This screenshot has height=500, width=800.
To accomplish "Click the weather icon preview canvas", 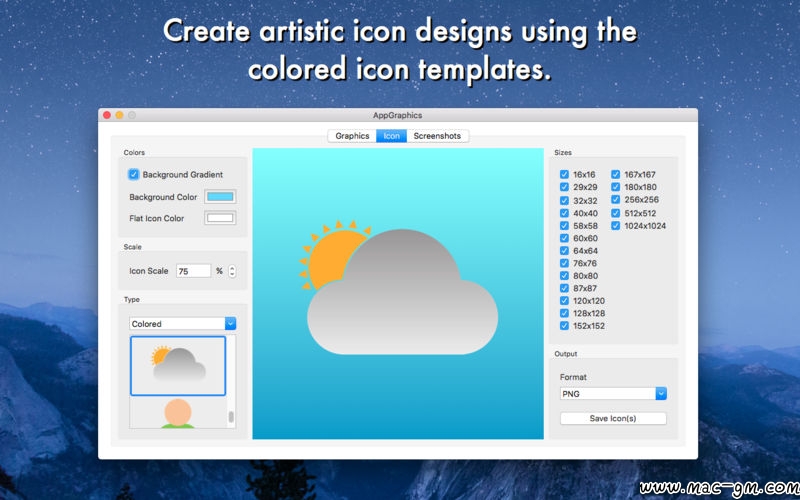I will tap(398, 293).
